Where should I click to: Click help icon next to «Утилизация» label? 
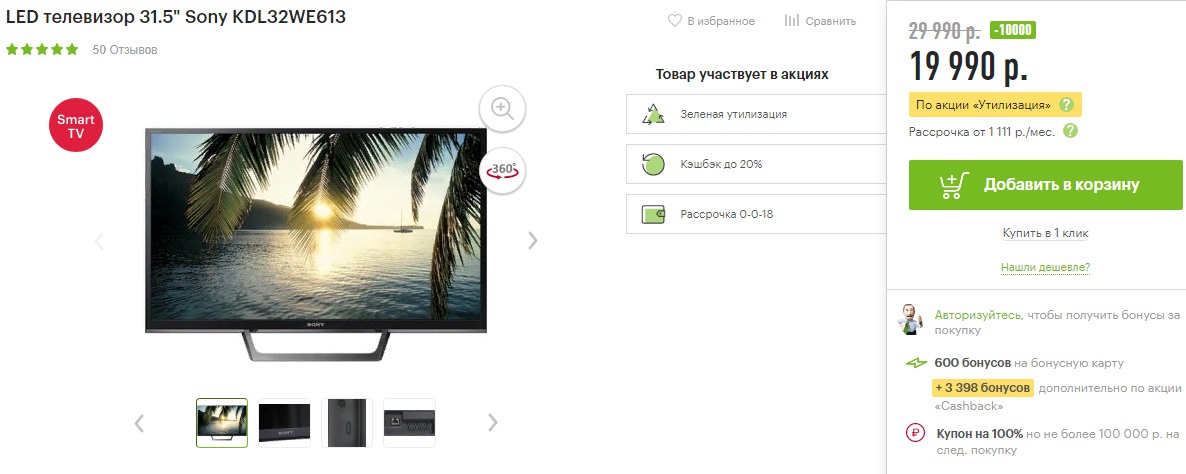[x=1066, y=104]
